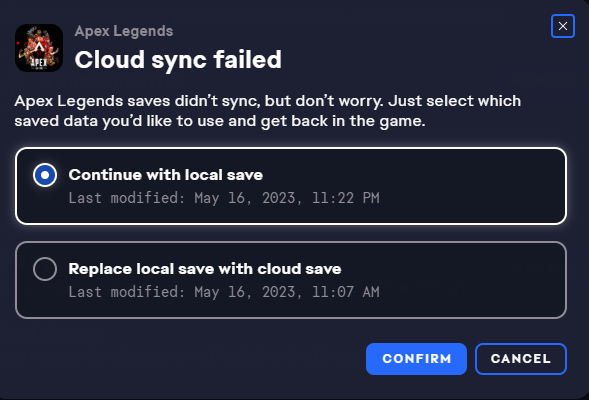Click the gray 'Apex Legends' title text
This screenshot has height=400, width=589.
[x=124, y=31]
